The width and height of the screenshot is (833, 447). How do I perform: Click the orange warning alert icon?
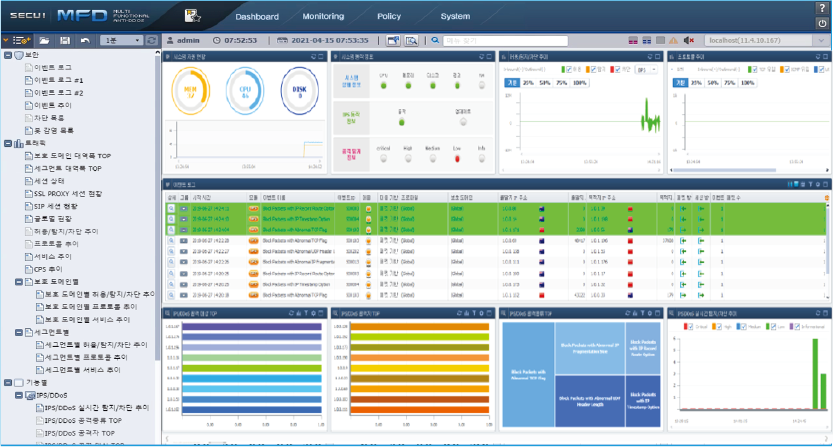coord(674,41)
